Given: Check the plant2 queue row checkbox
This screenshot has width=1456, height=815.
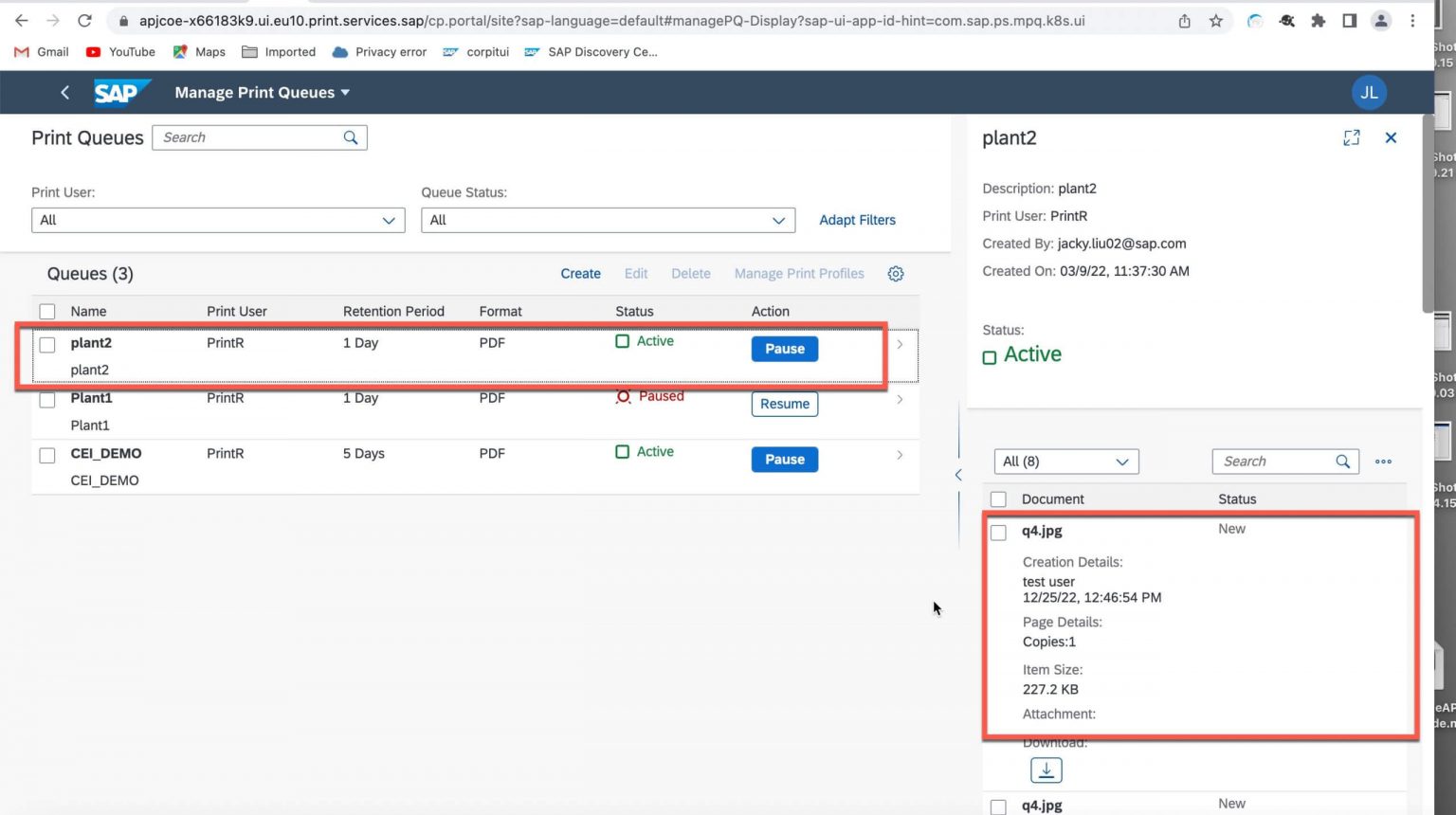Looking at the screenshot, I should pos(47,345).
